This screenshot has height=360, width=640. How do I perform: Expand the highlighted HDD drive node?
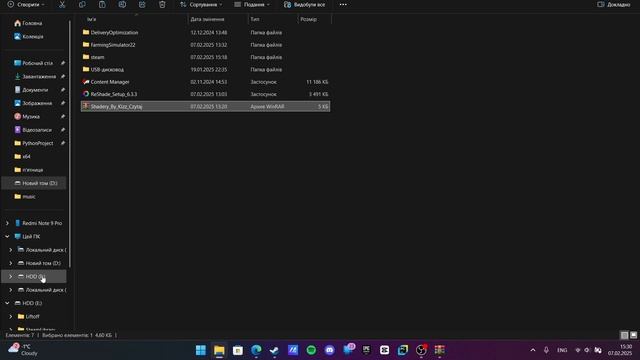click(11, 276)
